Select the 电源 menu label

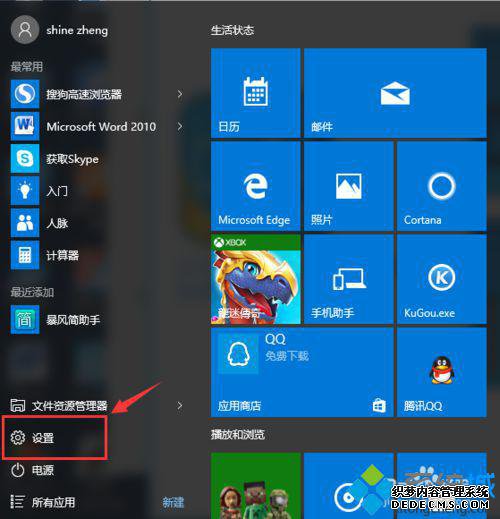tap(43, 470)
